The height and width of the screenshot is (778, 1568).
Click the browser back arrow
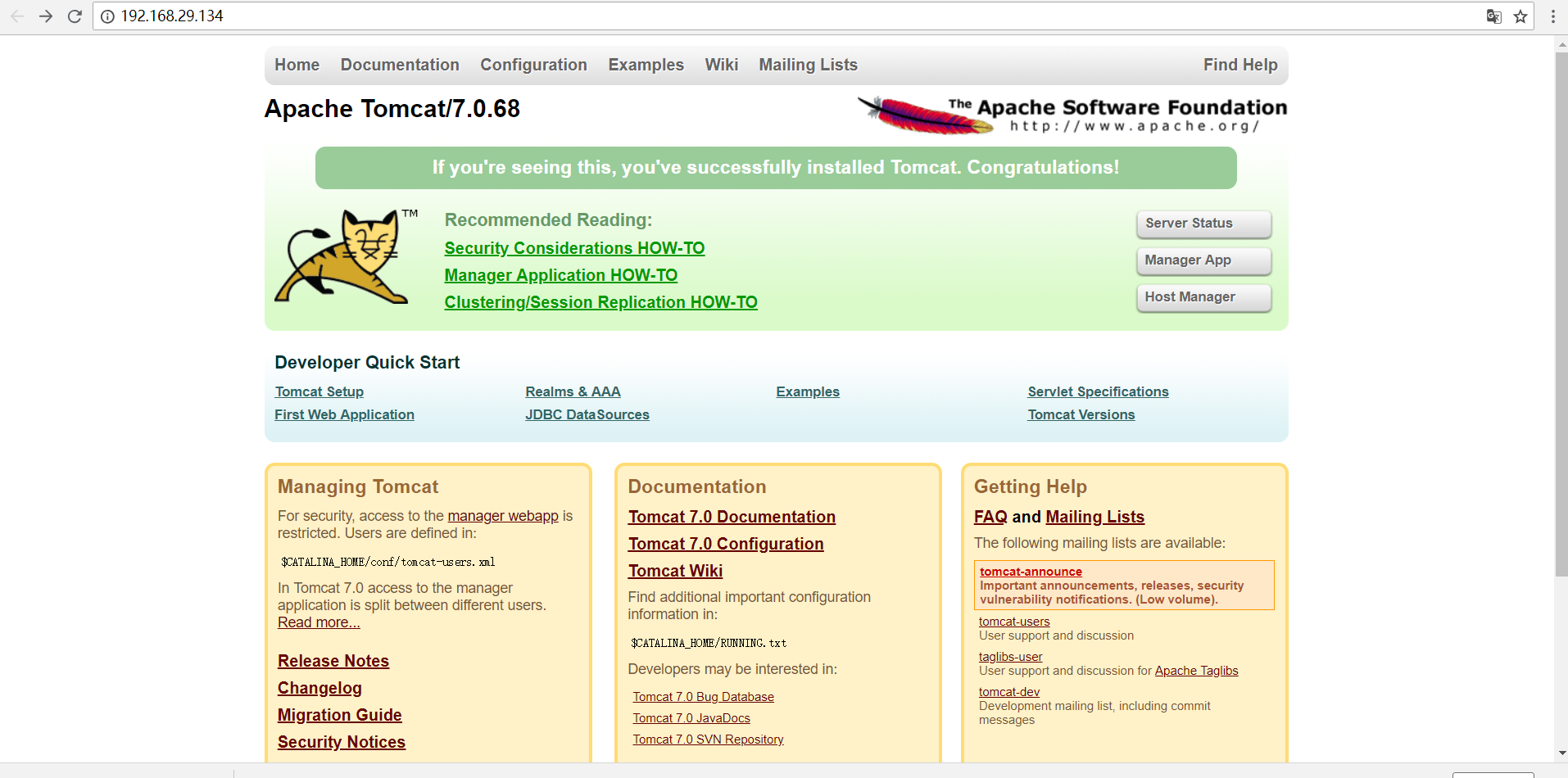pyautogui.click(x=17, y=16)
